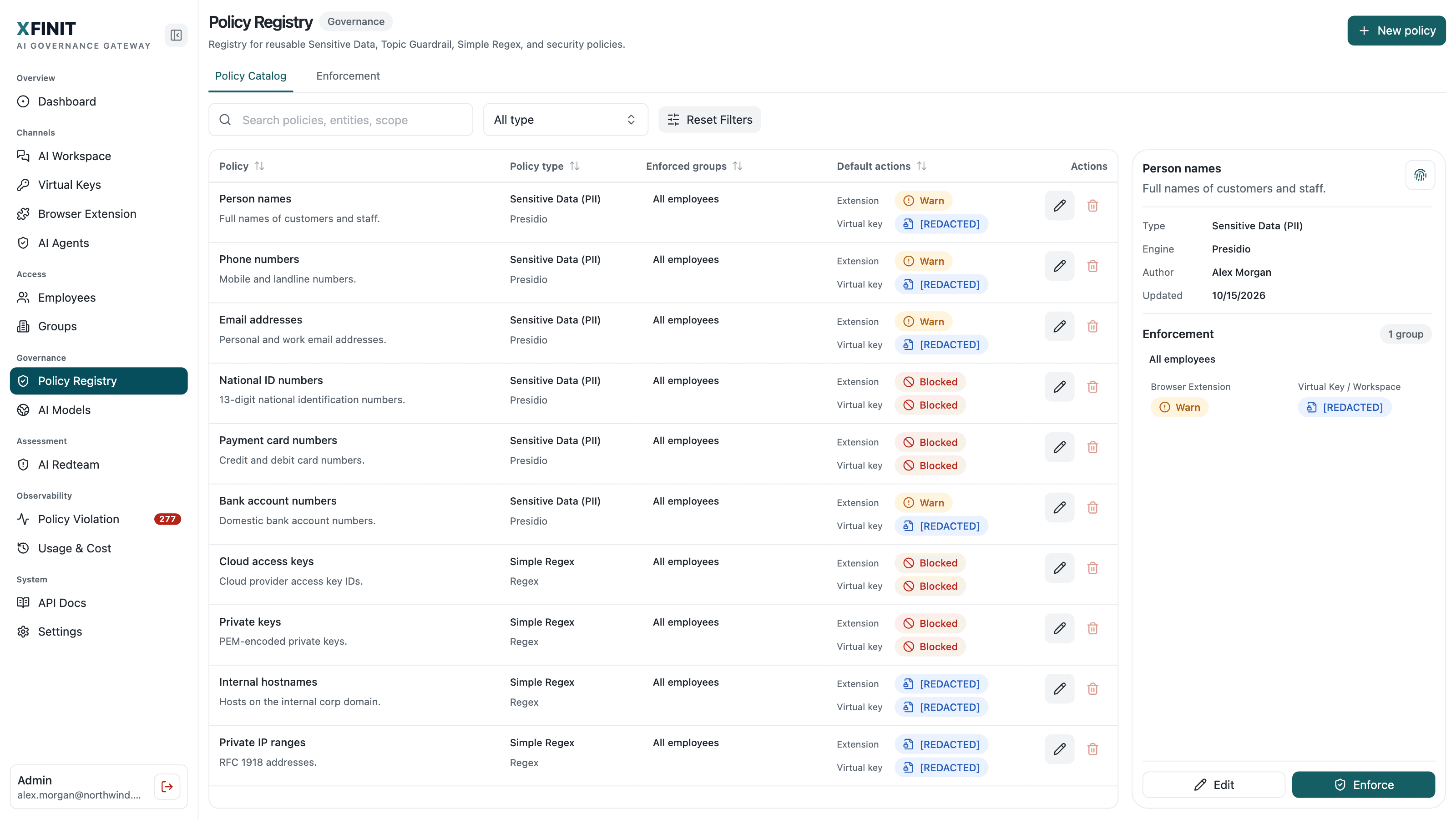The image size is (1456, 819).
Task: Open the Employees page
Action: (99, 298)
